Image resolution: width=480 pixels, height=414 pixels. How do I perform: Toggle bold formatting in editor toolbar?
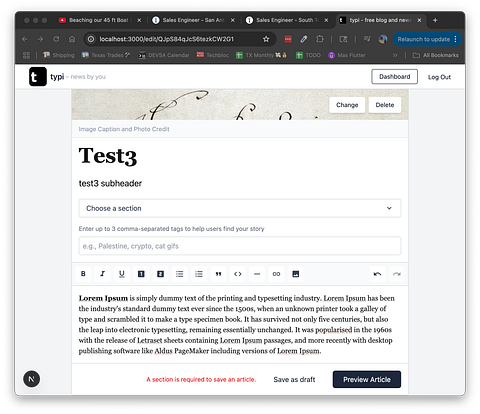coord(83,274)
